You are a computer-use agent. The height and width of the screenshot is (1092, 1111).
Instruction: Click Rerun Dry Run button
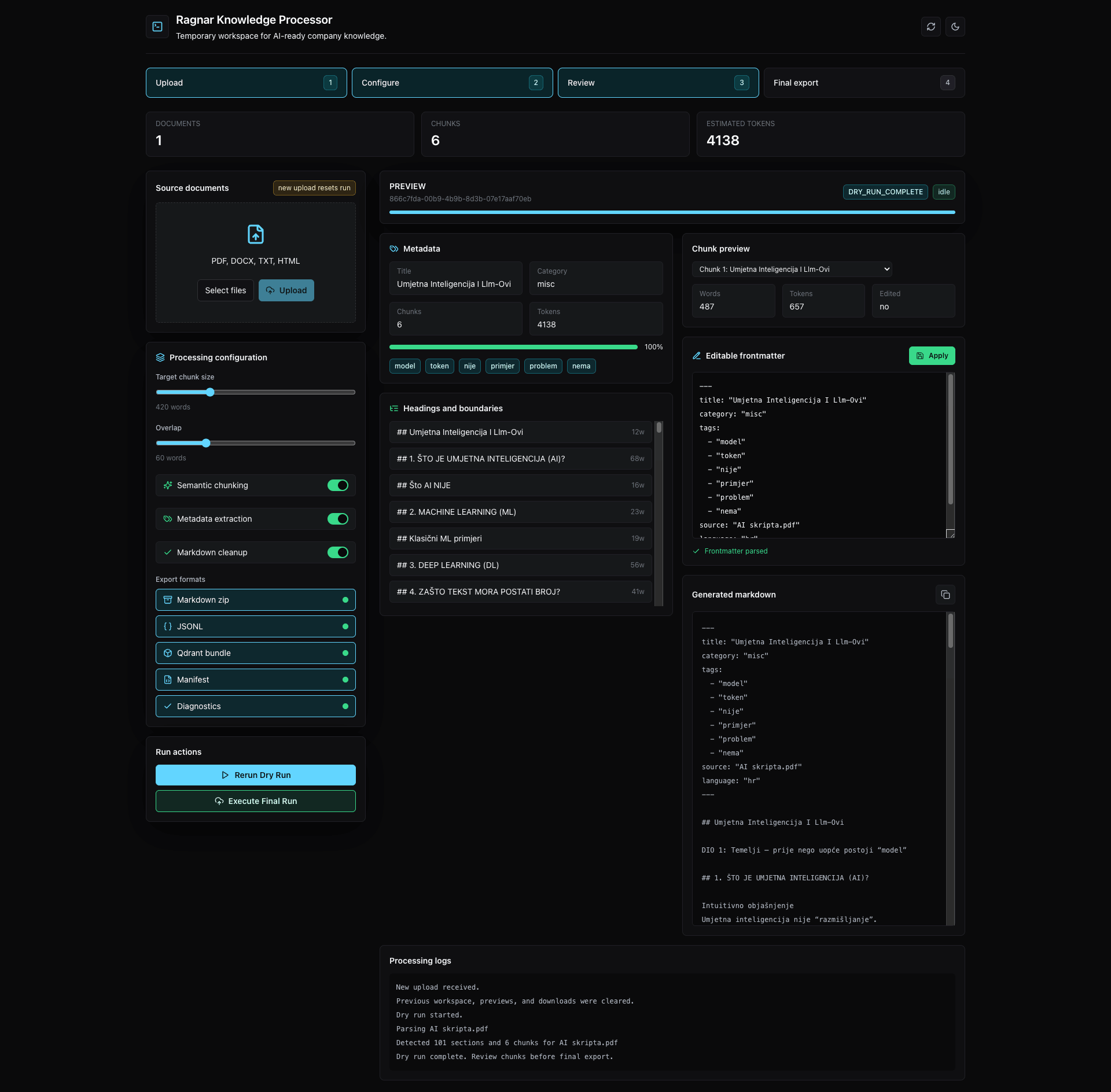pyautogui.click(x=256, y=775)
